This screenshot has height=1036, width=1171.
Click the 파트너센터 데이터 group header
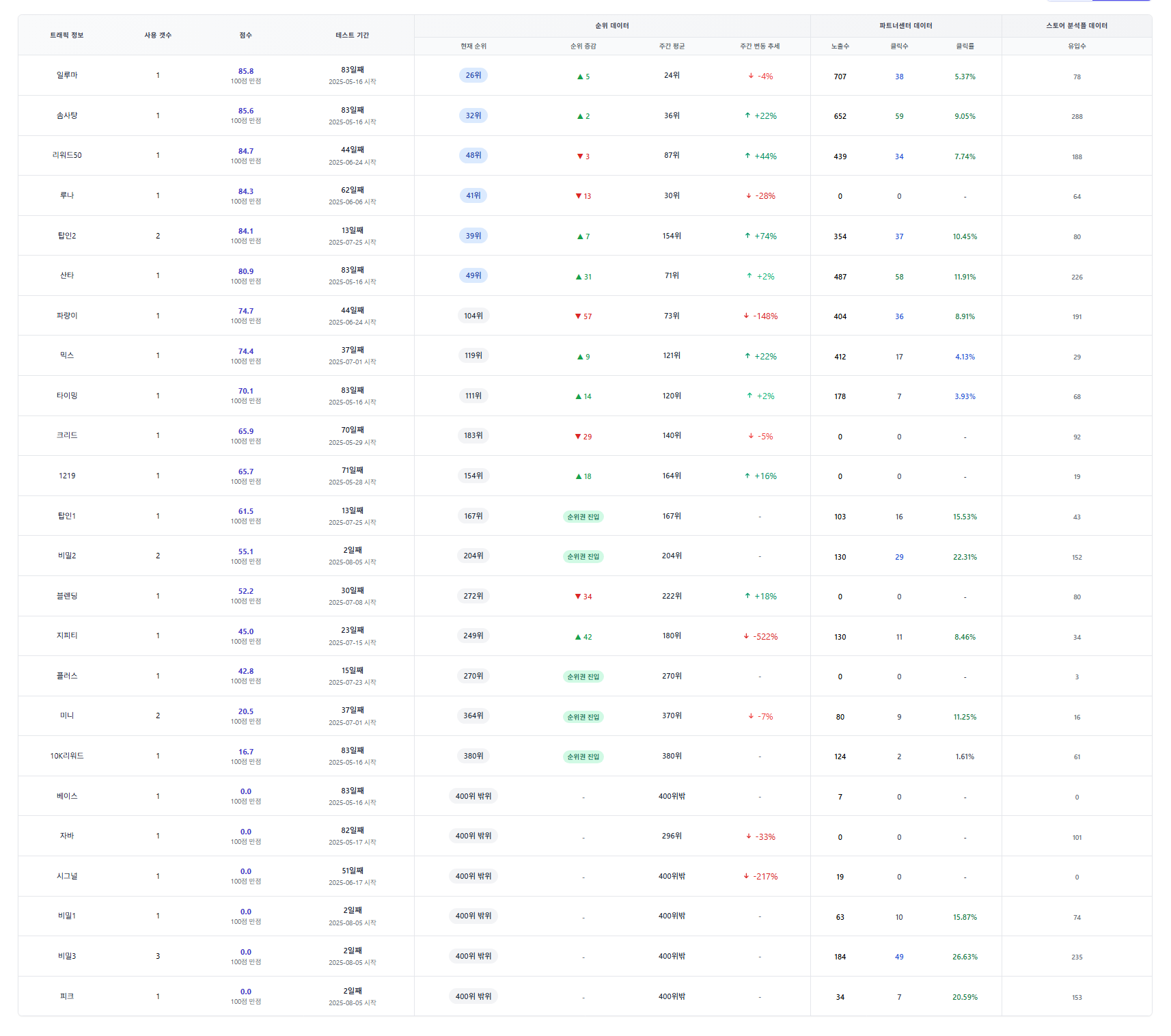[906, 25]
